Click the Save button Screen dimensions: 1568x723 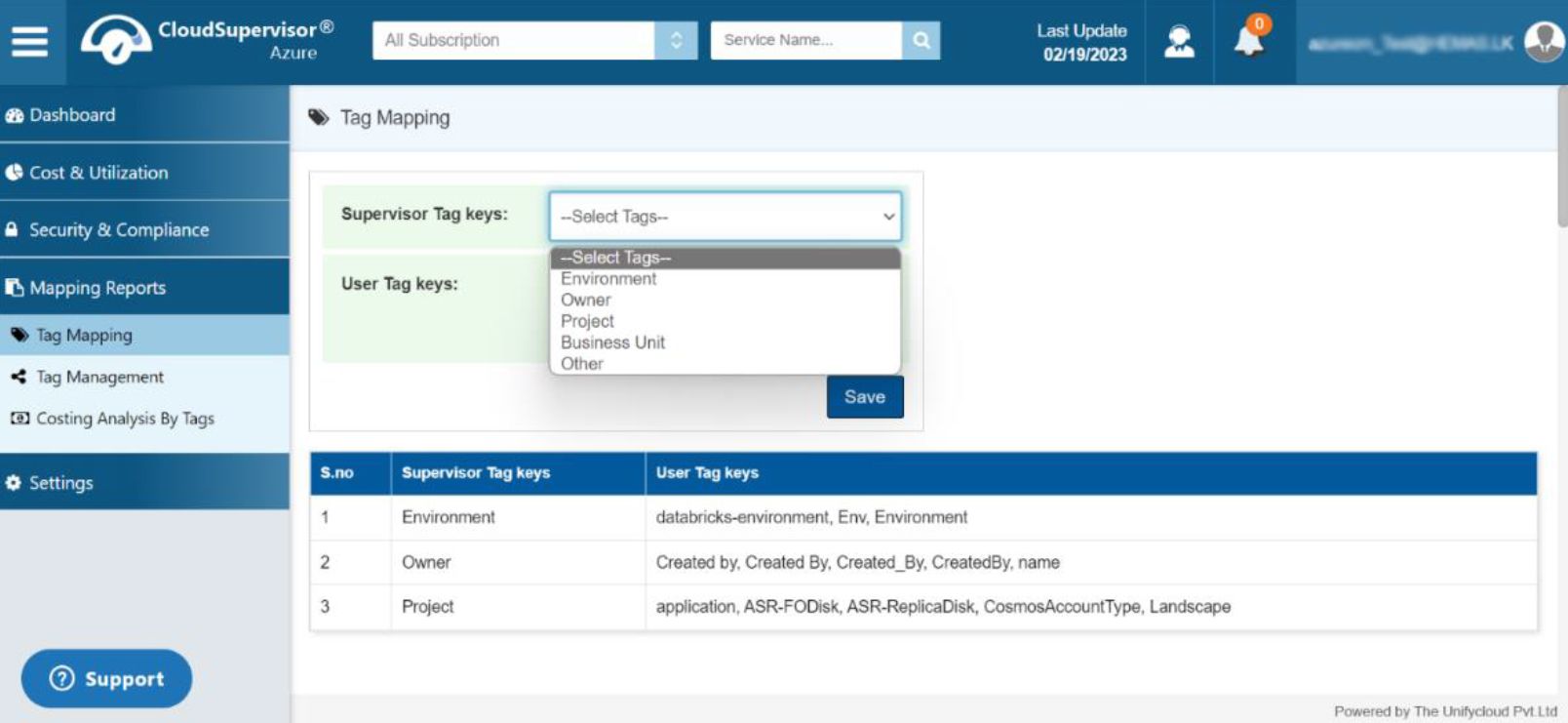click(865, 397)
